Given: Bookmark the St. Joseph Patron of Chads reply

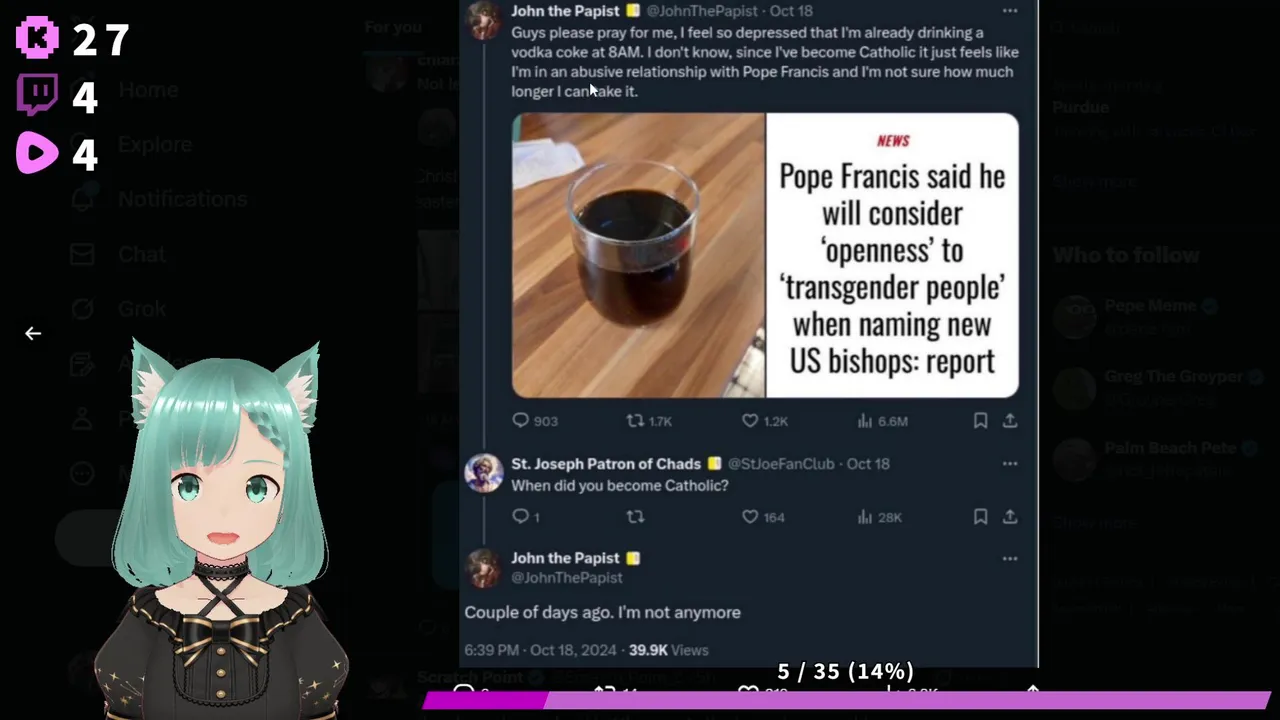Looking at the screenshot, I should 981,517.
